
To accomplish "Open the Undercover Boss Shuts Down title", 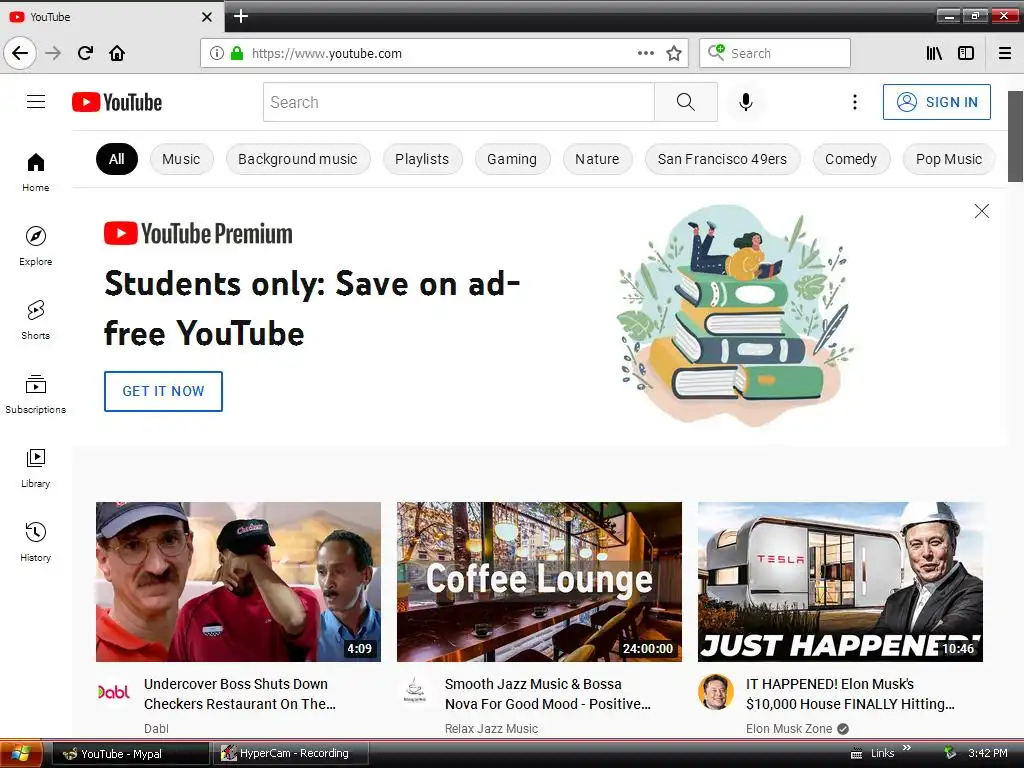I will 240,694.
